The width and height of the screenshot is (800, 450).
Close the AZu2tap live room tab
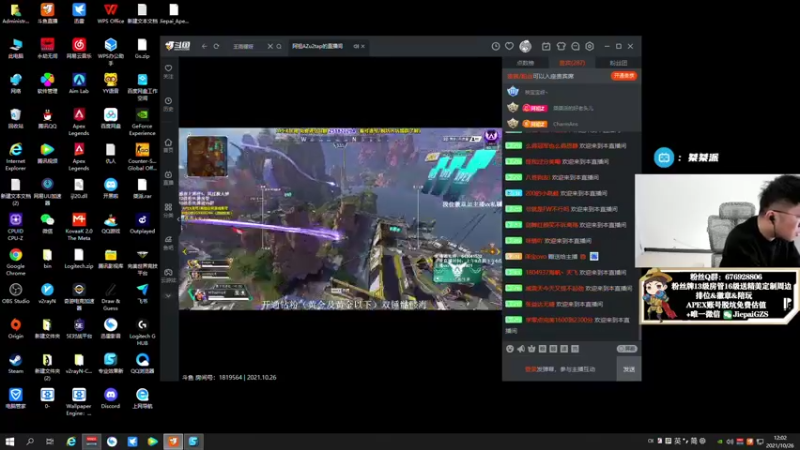(363, 46)
